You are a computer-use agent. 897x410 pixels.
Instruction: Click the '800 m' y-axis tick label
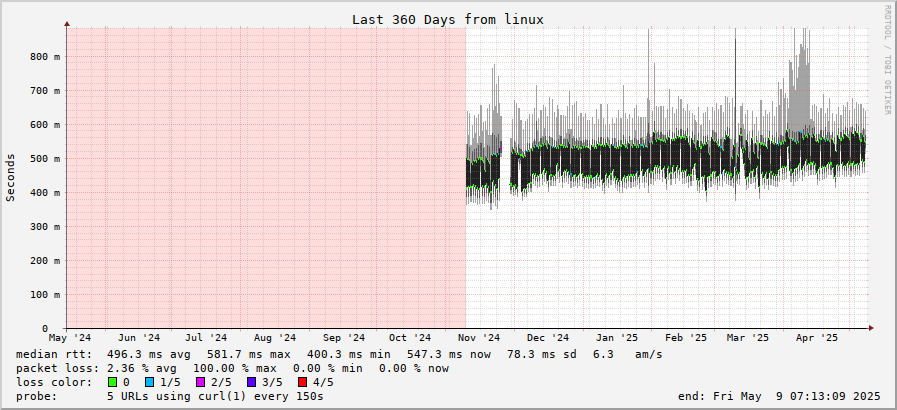(x=45, y=56)
